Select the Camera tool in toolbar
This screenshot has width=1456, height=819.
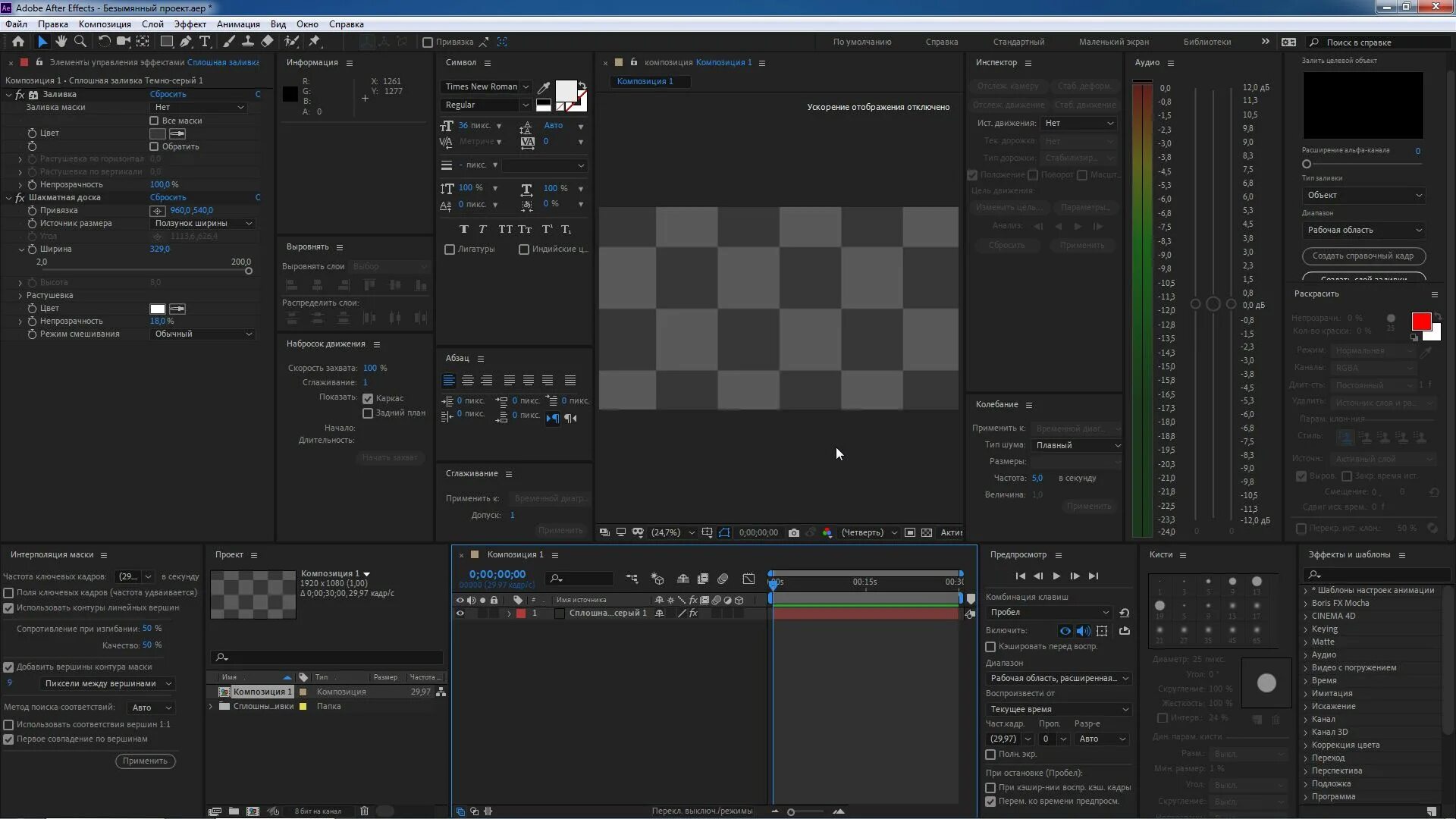click(123, 42)
